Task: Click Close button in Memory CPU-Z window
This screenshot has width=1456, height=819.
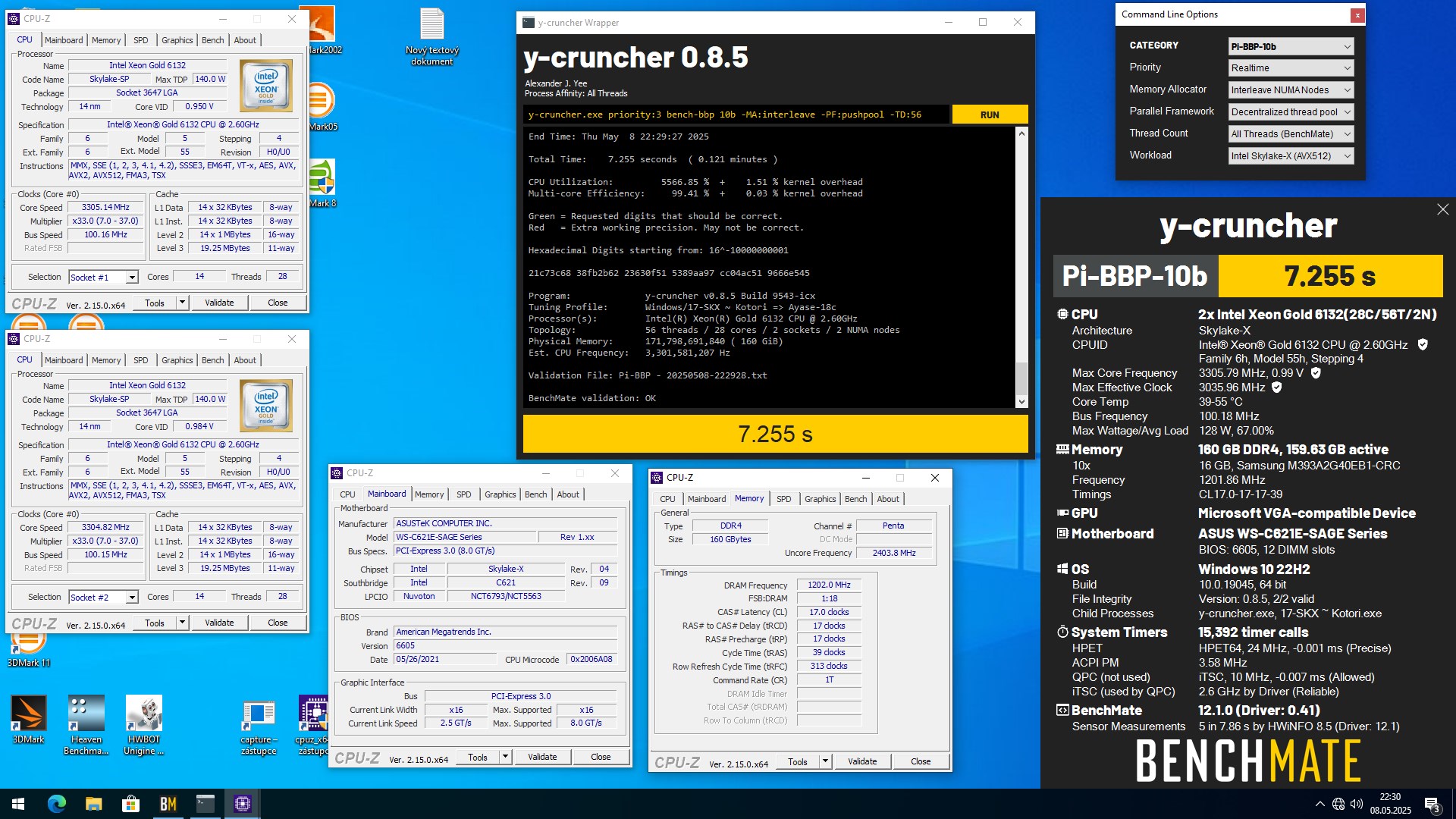Action: coord(921,761)
